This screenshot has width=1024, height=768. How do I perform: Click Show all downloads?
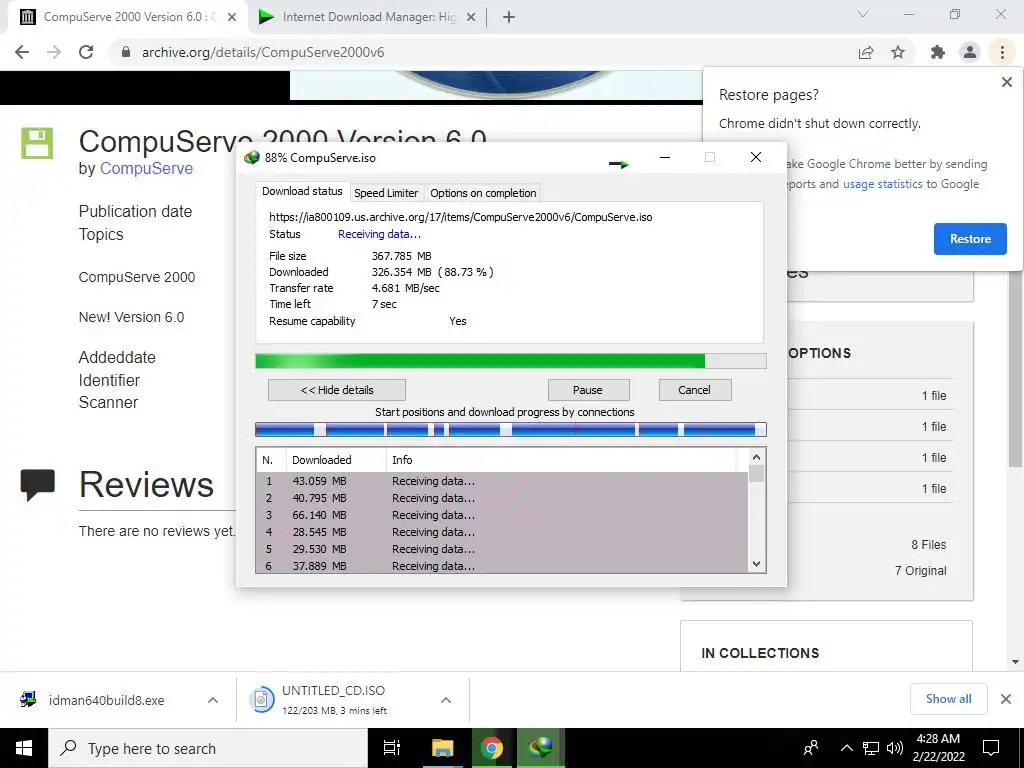pyautogui.click(x=948, y=699)
